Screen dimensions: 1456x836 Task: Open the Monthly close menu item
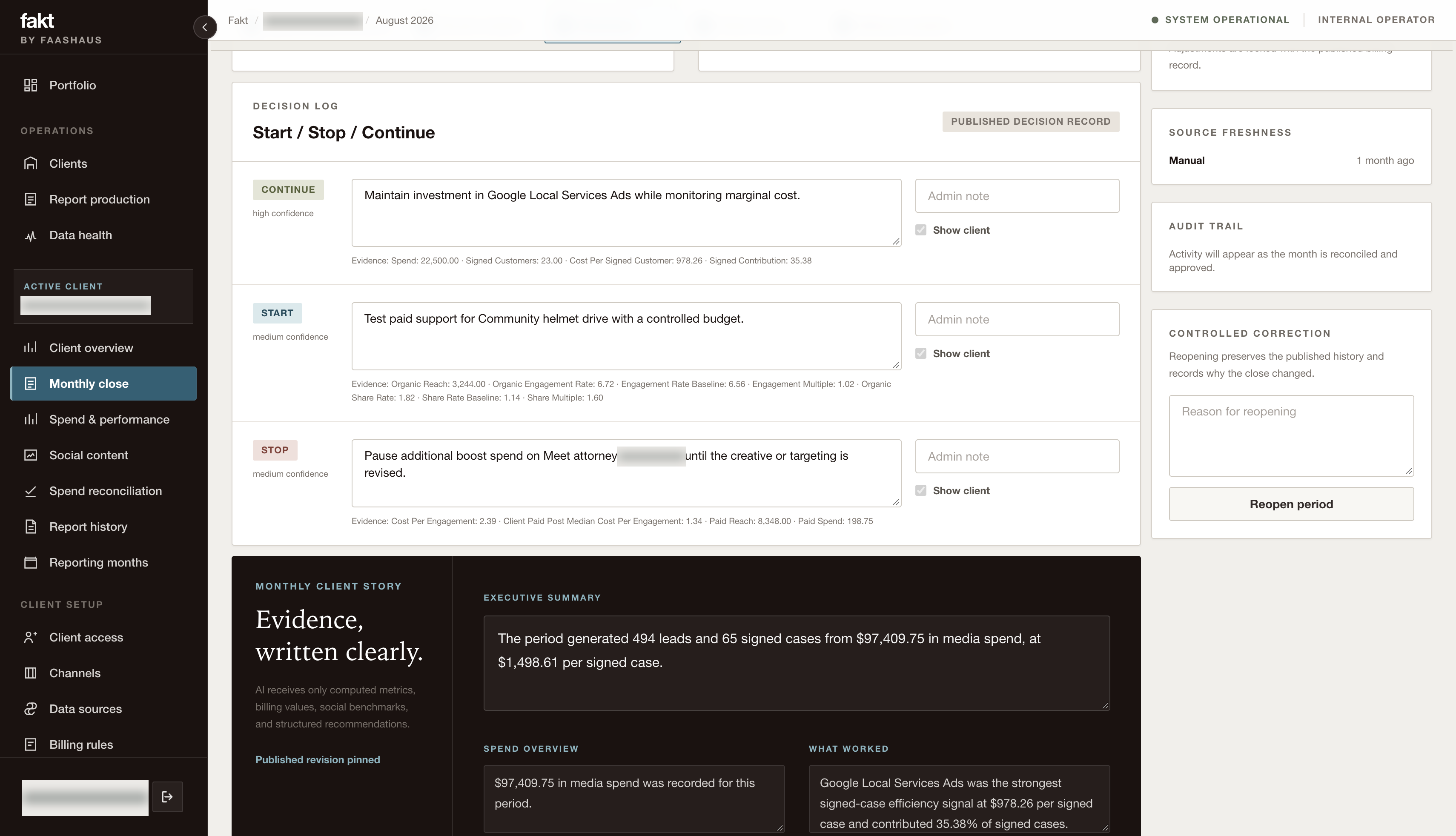(x=103, y=384)
